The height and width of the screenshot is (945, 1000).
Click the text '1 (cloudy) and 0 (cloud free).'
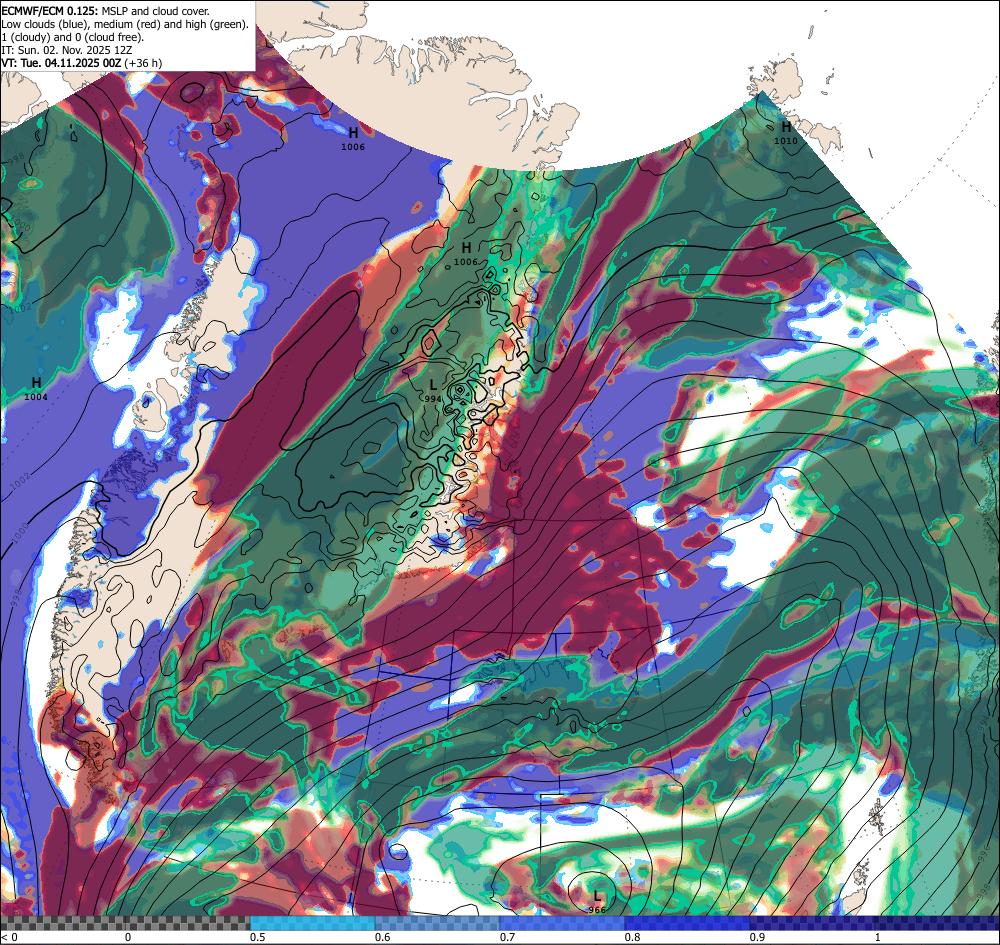(73, 37)
